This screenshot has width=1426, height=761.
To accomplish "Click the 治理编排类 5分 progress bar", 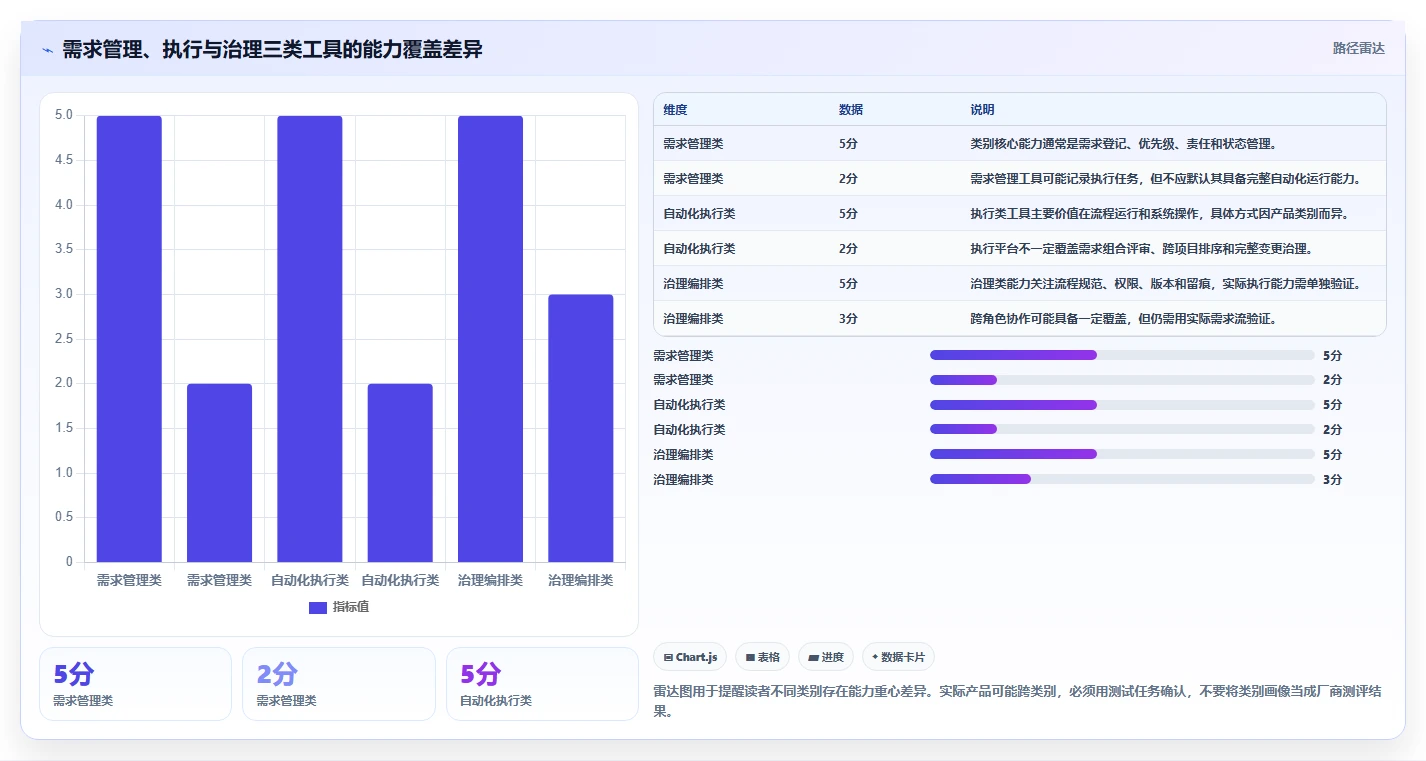I will coord(1122,454).
